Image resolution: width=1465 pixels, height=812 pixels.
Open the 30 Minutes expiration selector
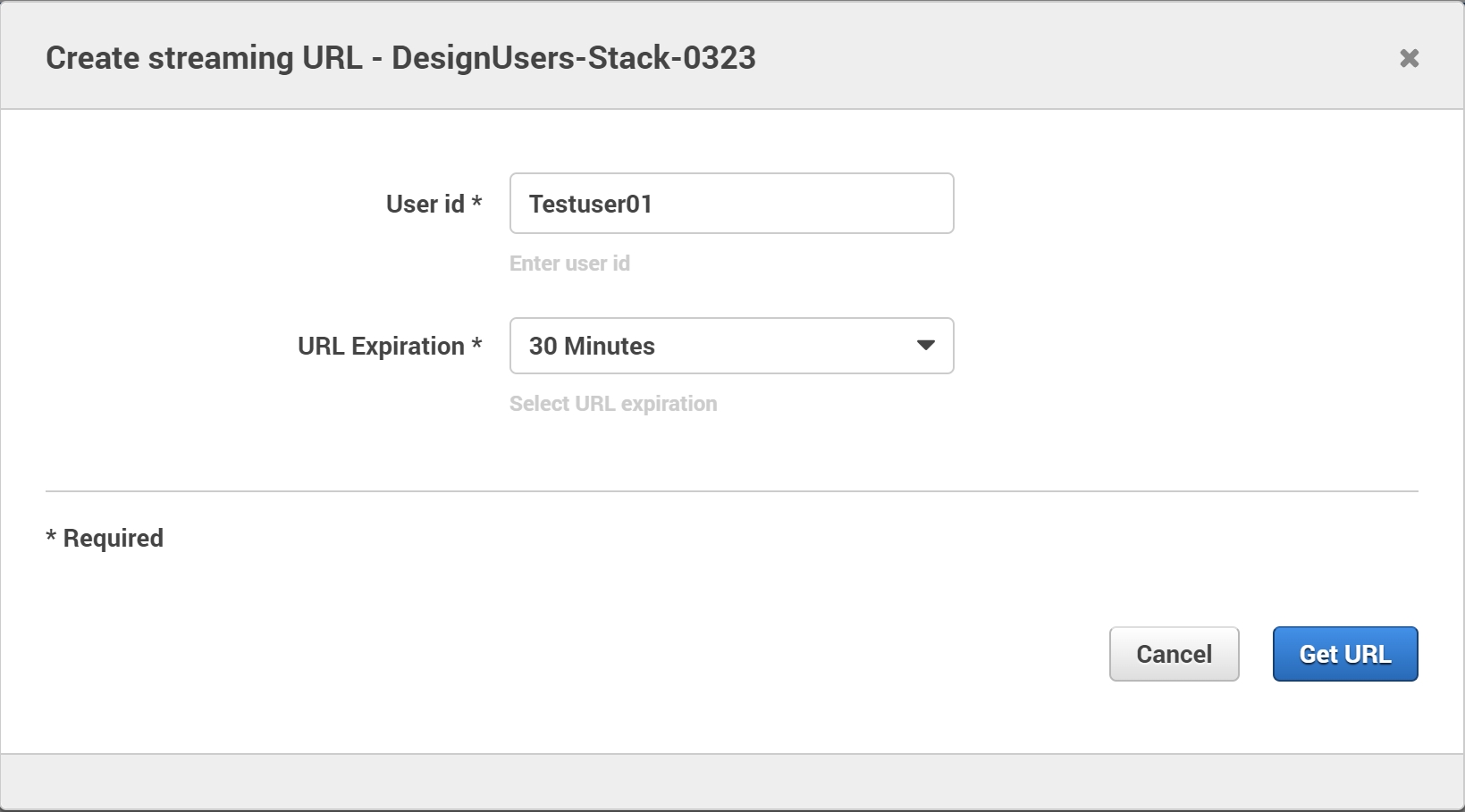(731, 346)
